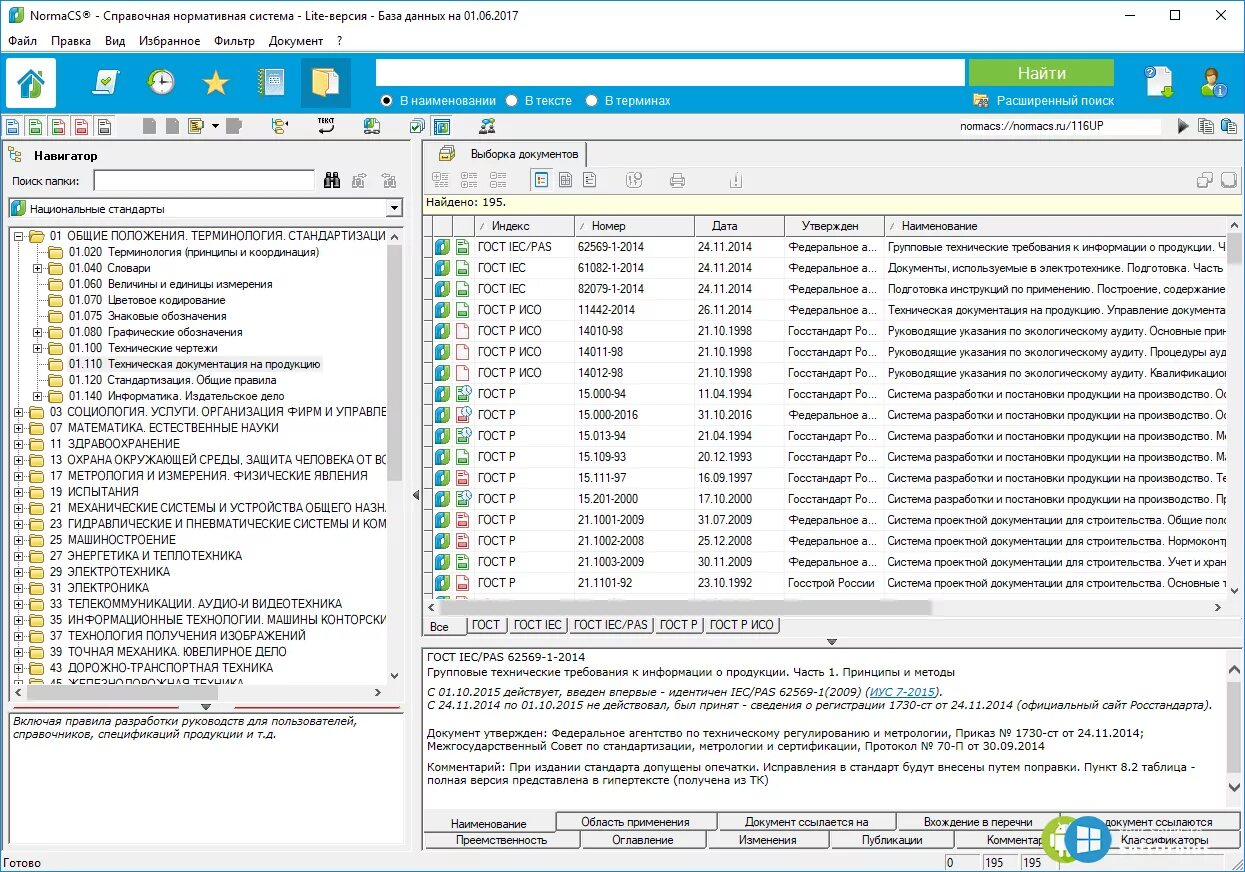Image resolution: width=1245 pixels, height=872 pixels.
Task: Click the document table horizontal scrollbar
Action: point(685,607)
